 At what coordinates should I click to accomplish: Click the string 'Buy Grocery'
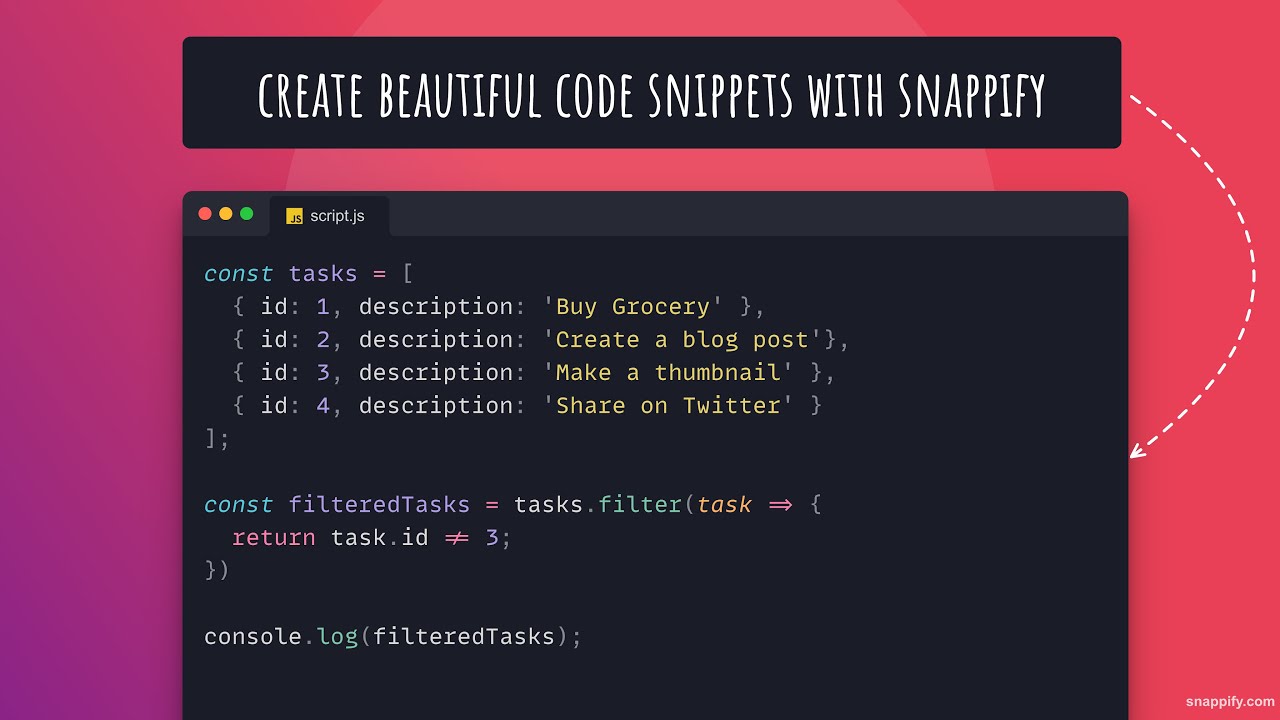[633, 307]
